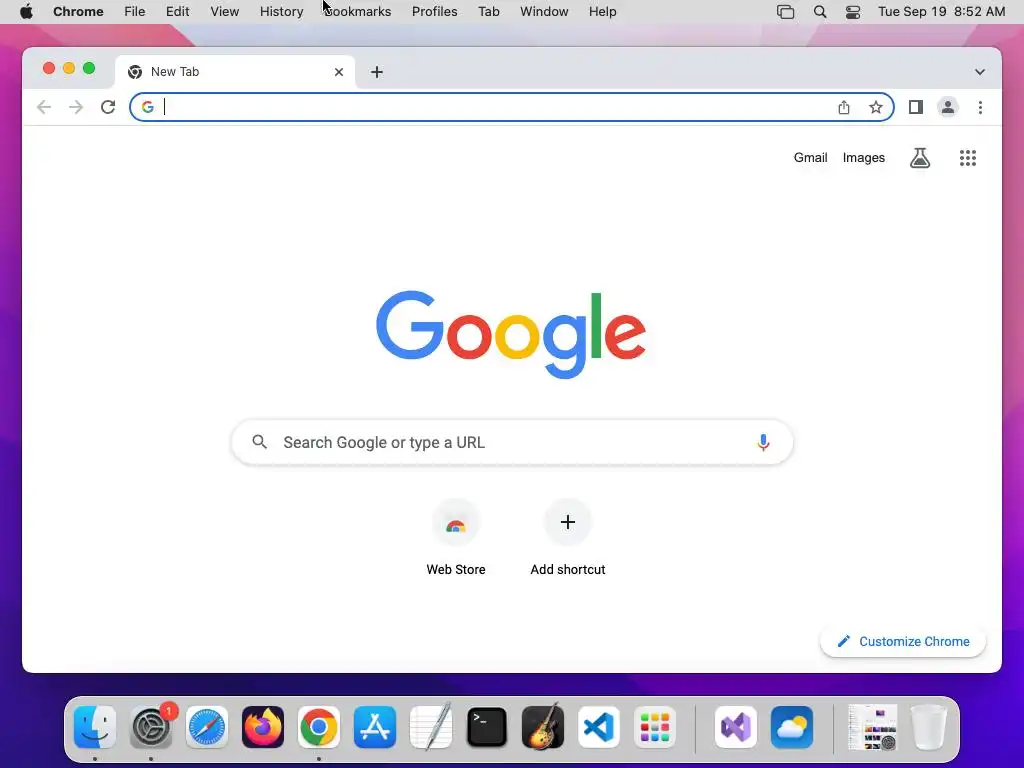Open the Tab menu
Screen dimensions: 1024x768
(x=488, y=11)
